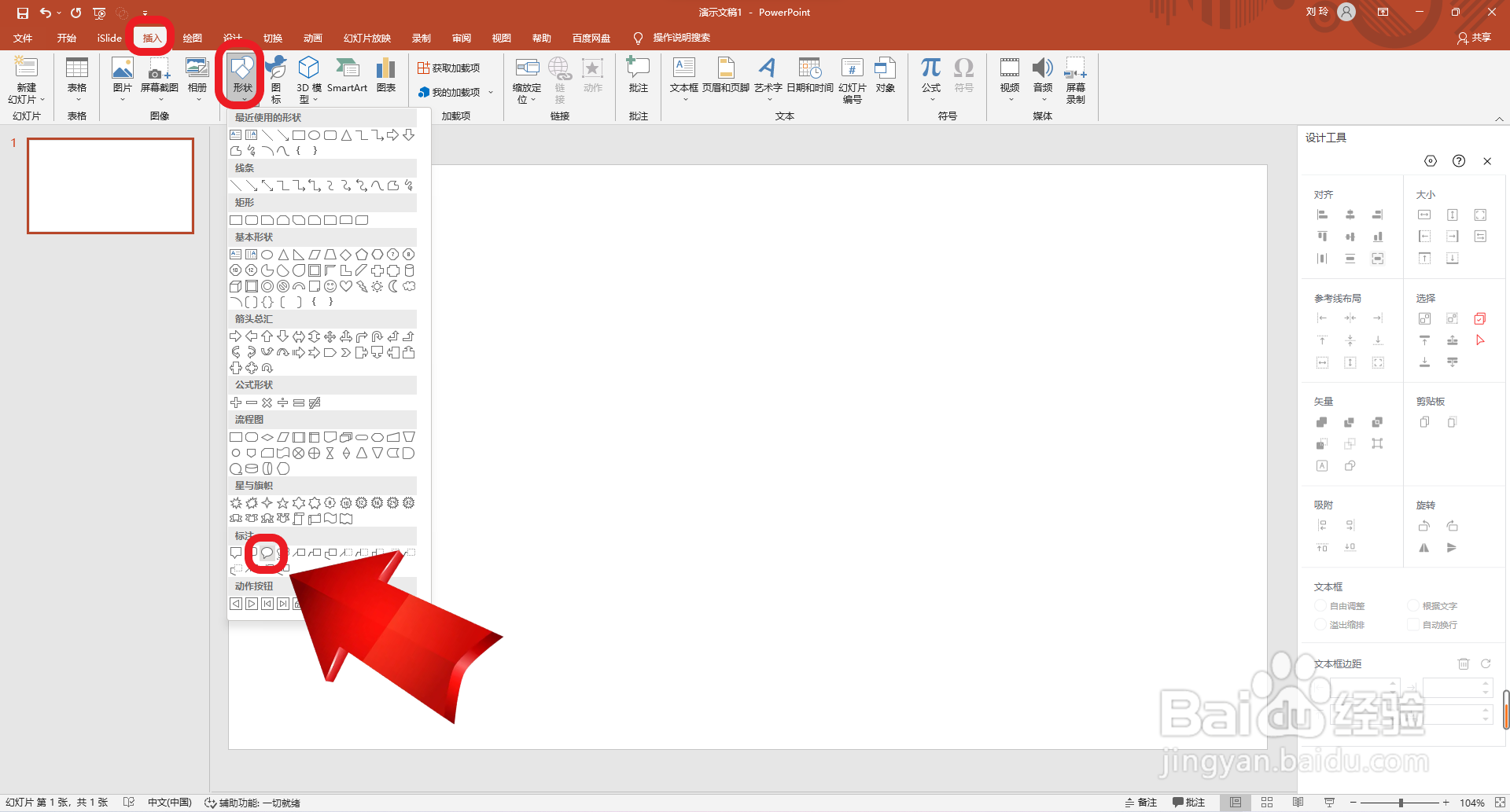Insert a picture using the 图片 icon
The width and height of the screenshot is (1510, 812).
tap(122, 68)
